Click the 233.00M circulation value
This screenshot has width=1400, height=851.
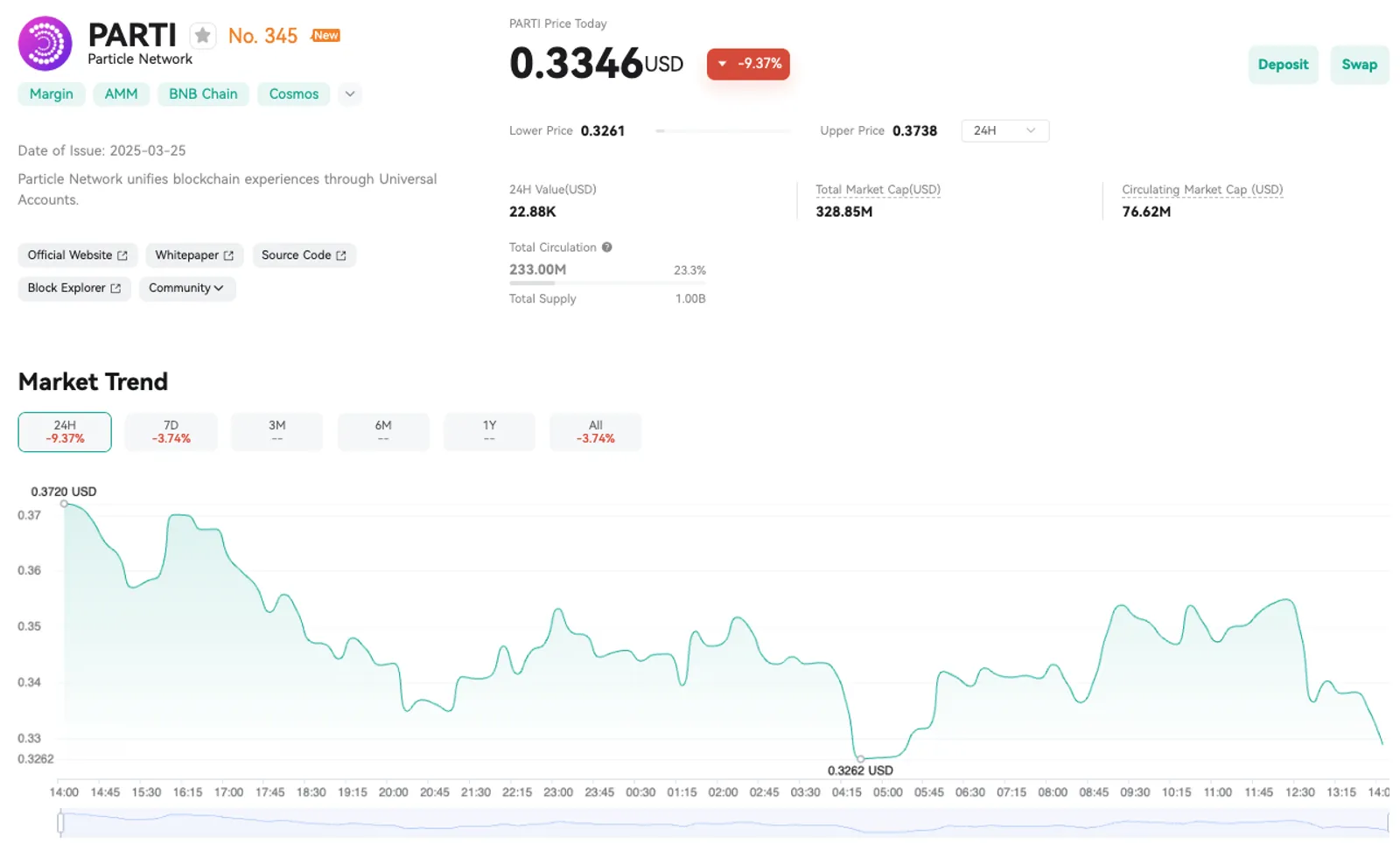[537, 269]
